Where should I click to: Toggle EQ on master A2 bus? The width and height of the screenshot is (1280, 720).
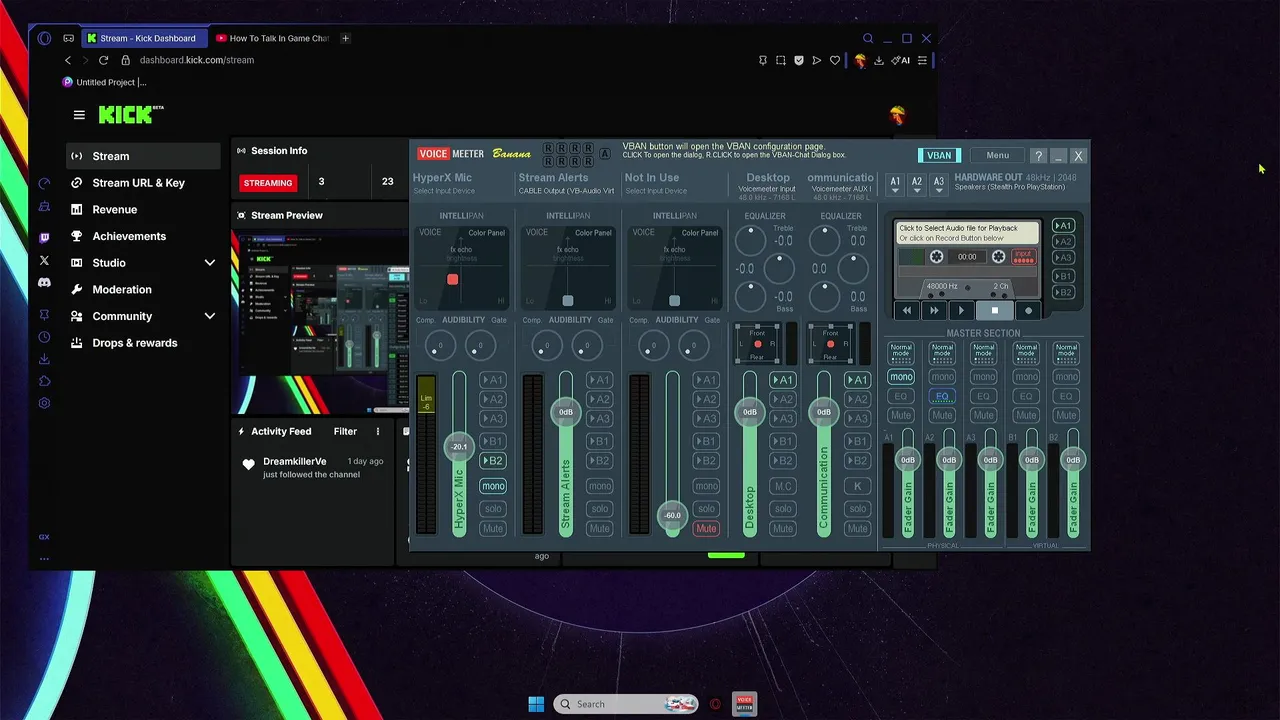tap(942, 396)
